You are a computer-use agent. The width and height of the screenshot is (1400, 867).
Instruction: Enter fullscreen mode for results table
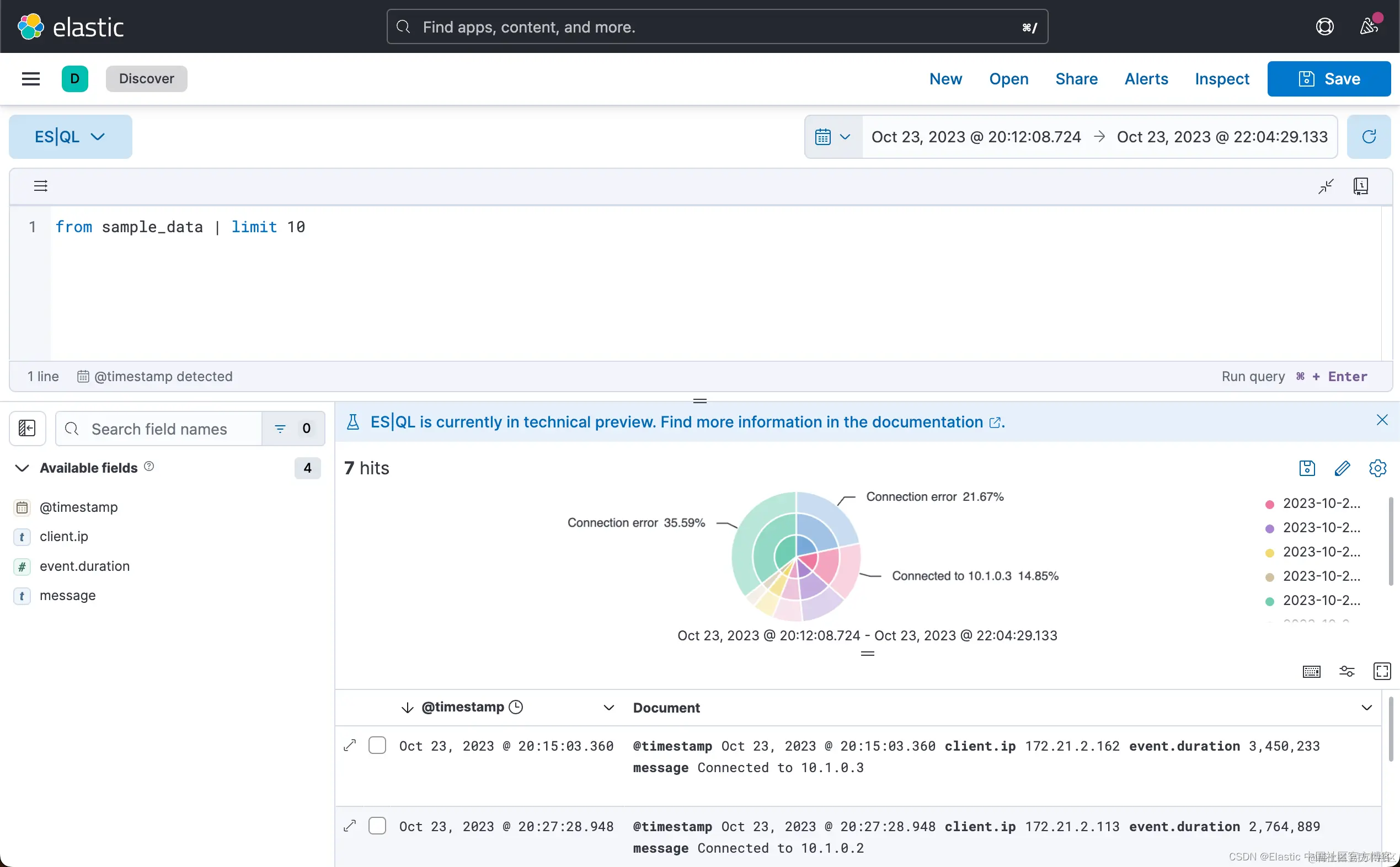1382,671
